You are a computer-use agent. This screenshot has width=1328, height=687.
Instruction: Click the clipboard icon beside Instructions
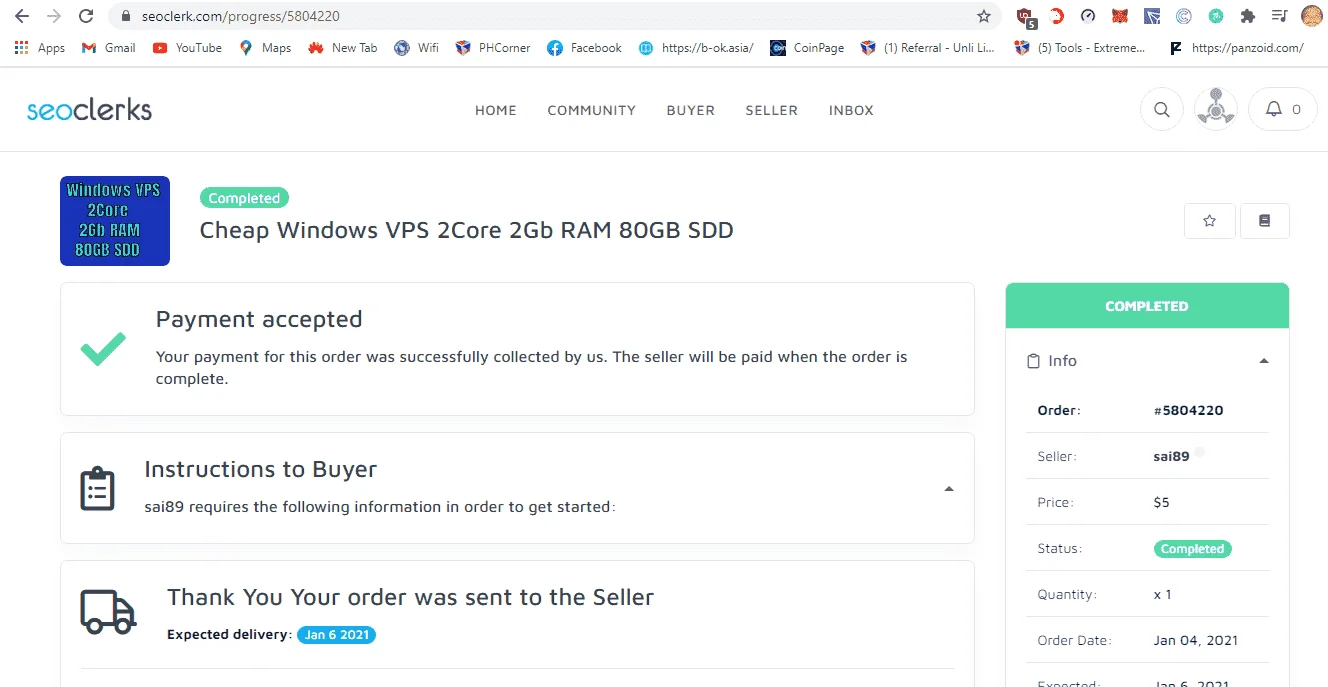coord(97,489)
